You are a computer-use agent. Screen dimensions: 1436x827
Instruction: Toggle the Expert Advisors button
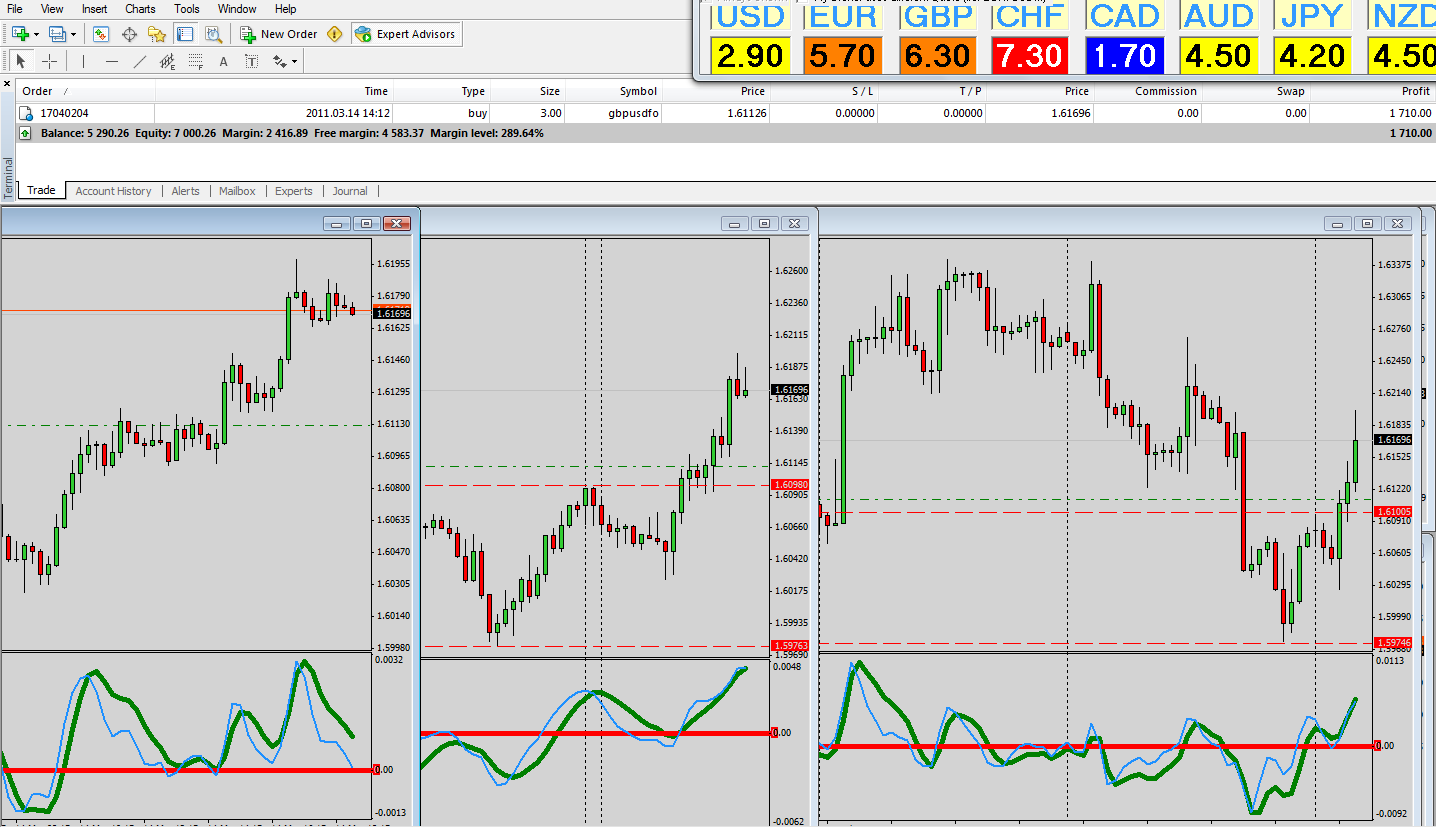coord(405,34)
